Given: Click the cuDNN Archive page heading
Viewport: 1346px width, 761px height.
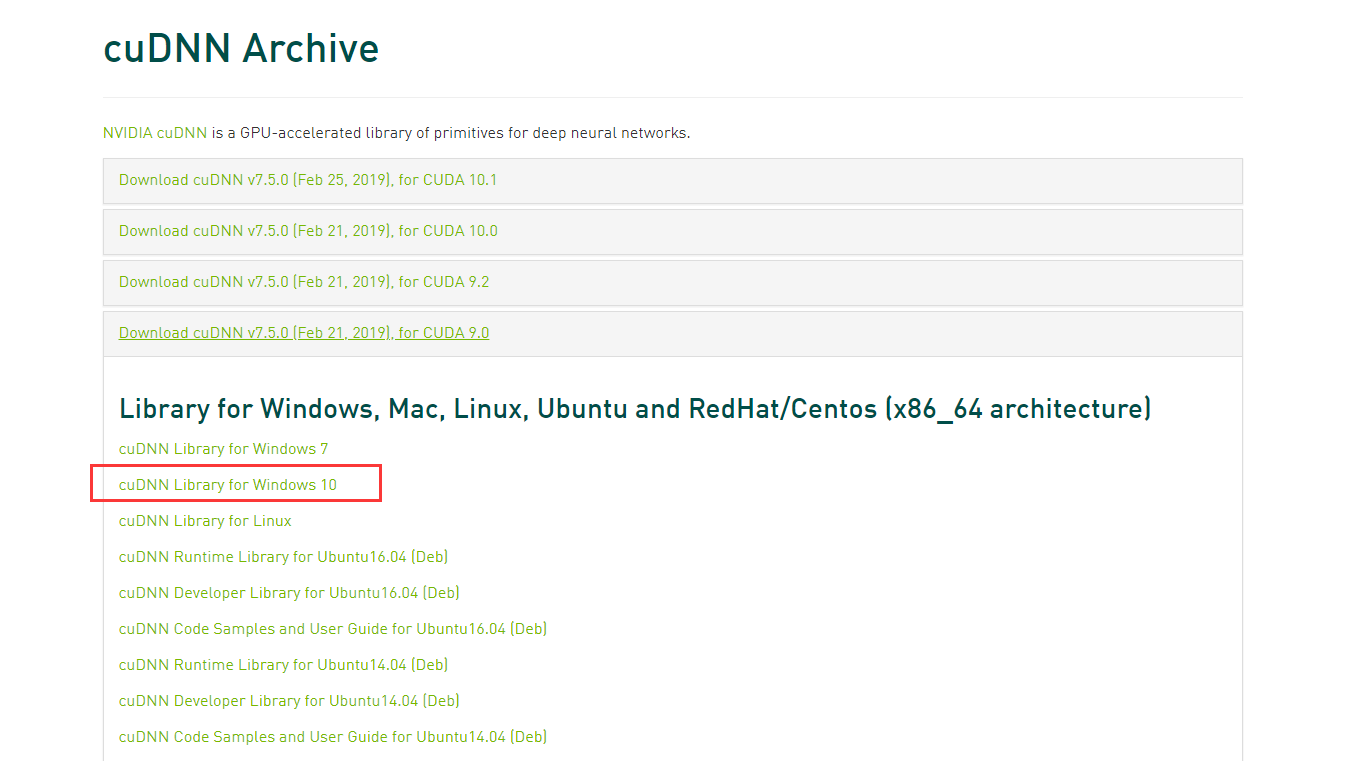Looking at the screenshot, I should pos(241,48).
